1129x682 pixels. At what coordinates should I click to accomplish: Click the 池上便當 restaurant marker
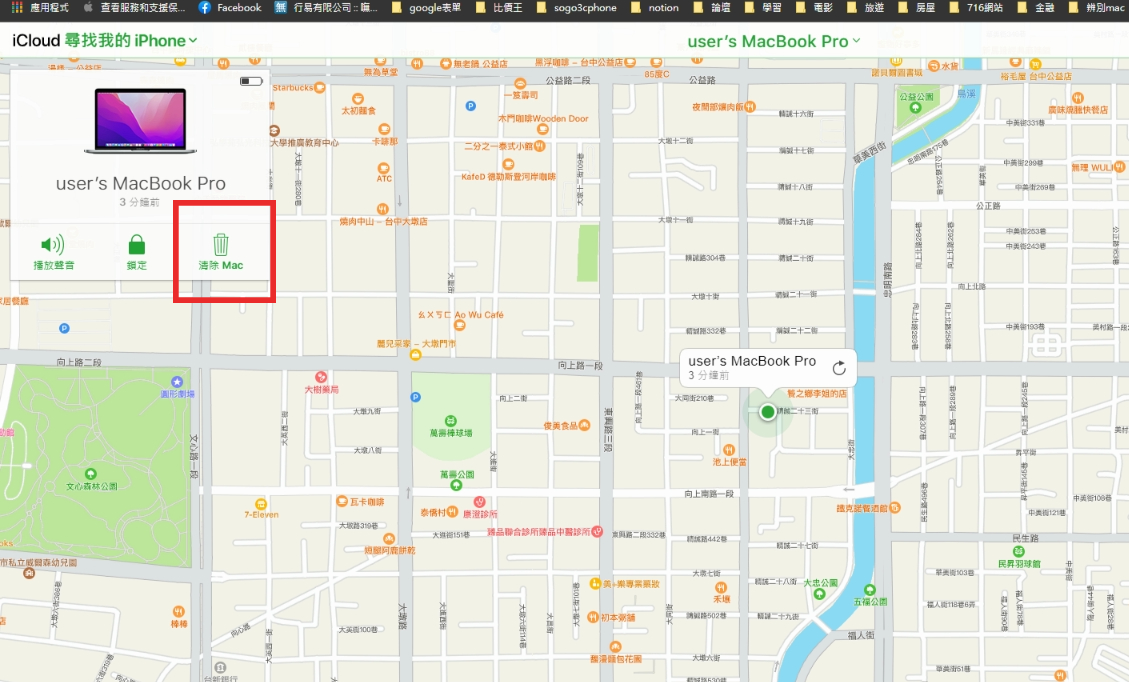coord(729,450)
